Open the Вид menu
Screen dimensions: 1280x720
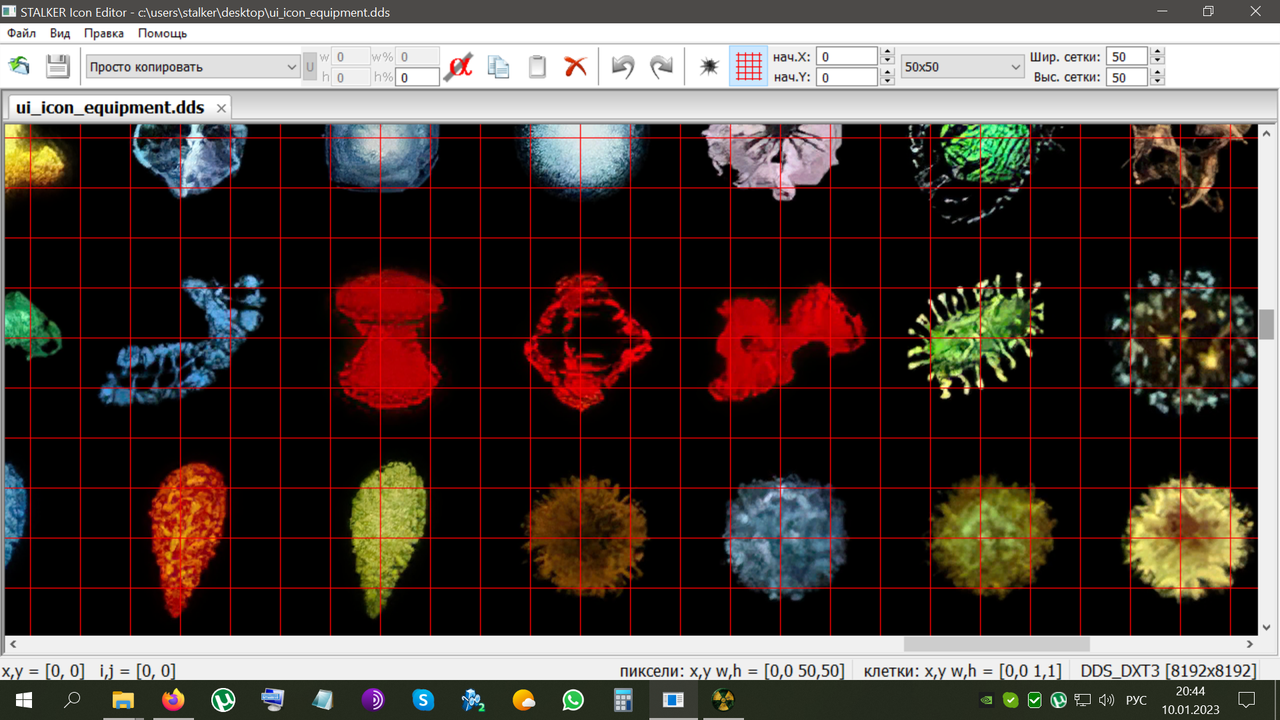tap(60, 33)
